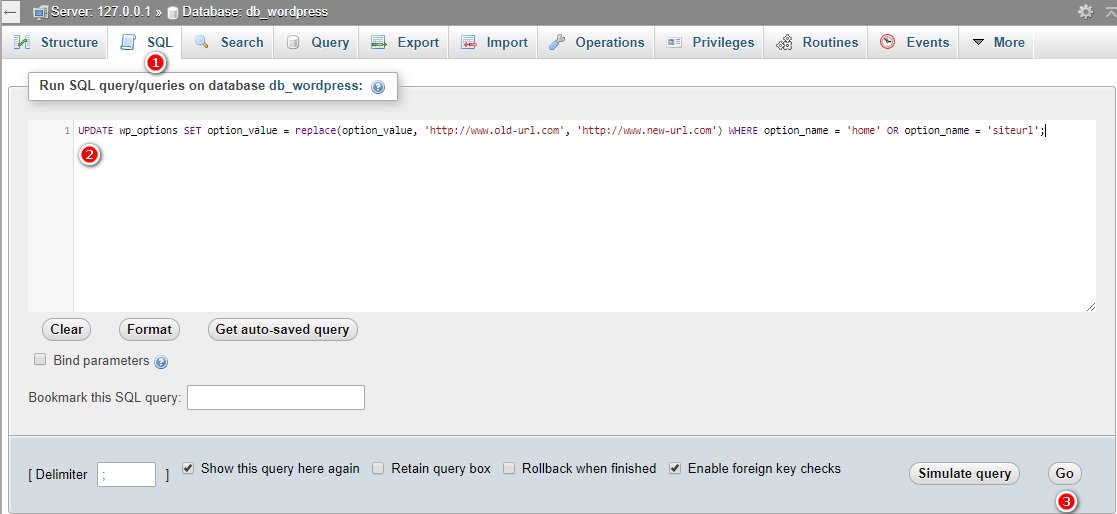Click the settings gear icon

pos(1085,11)
